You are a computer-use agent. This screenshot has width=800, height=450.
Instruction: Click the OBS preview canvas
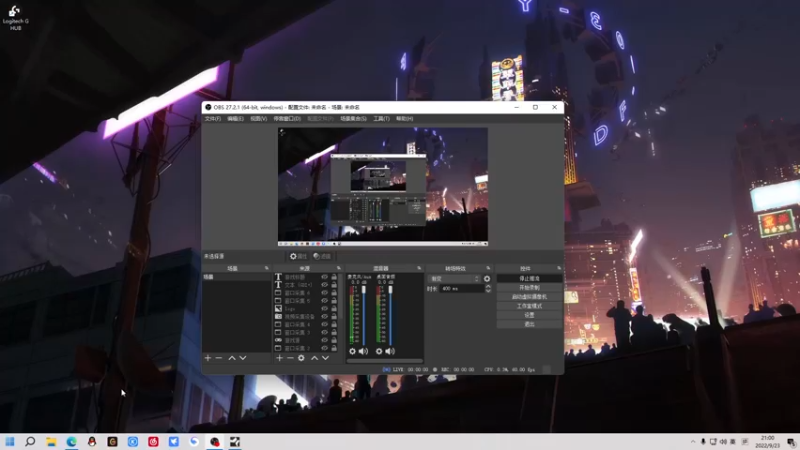pos(383,187)
